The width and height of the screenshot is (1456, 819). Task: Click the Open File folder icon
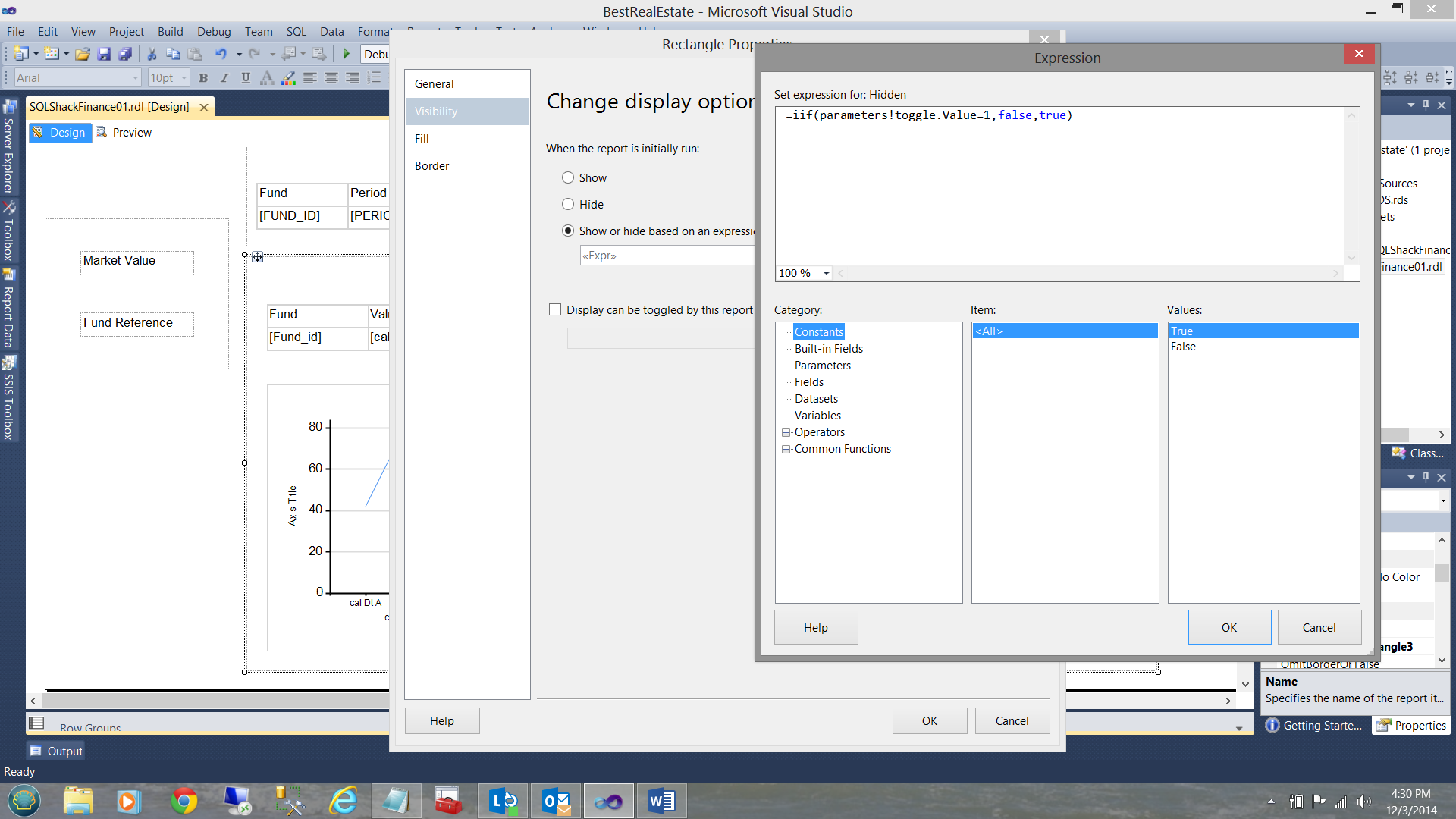(x=83, y=54)
